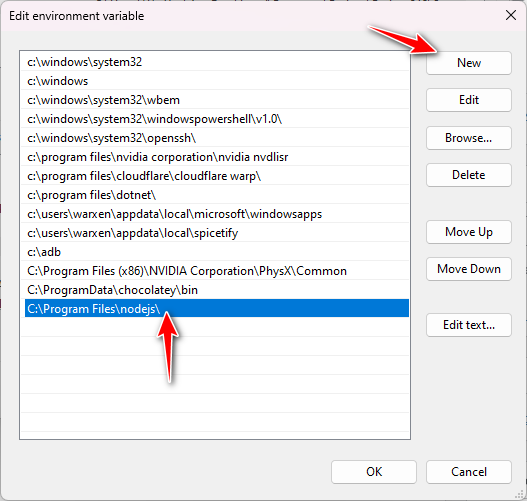The image size is (527, 501).
Task: Select the windowspowershell\v1.0 path entry
Action: 217,119
